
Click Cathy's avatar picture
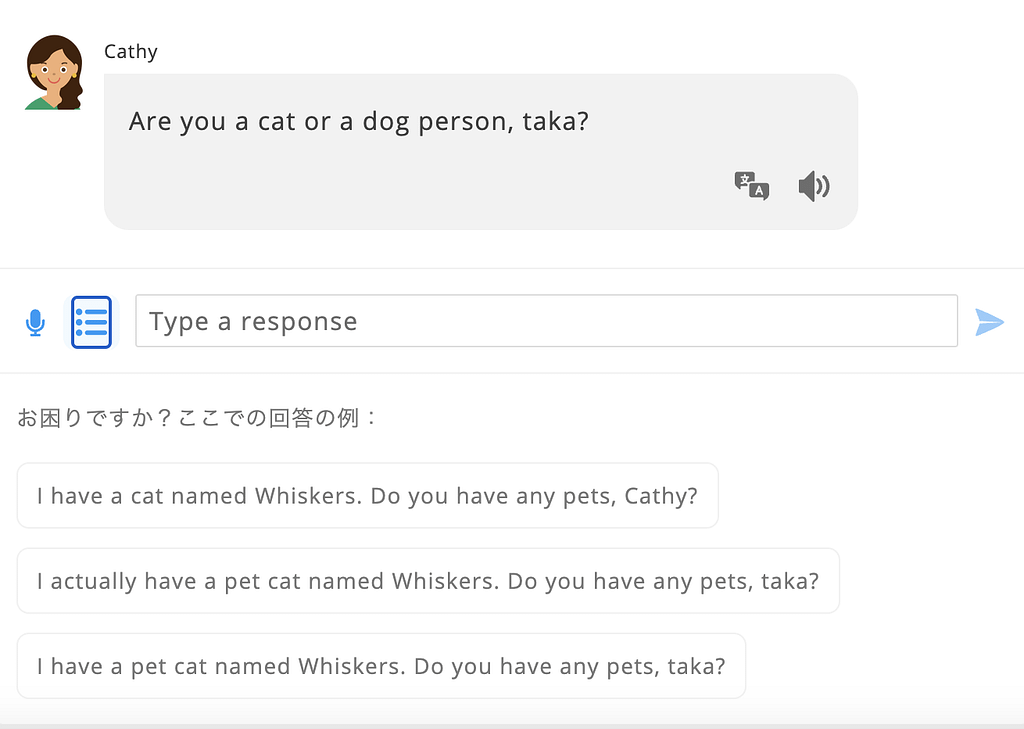click(x=54, y=73)
